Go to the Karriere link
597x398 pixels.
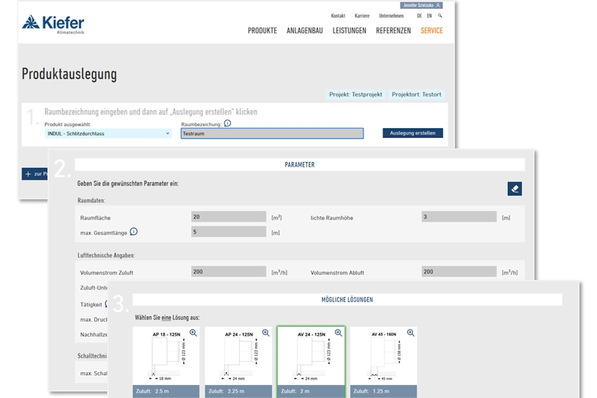[362, 16]
